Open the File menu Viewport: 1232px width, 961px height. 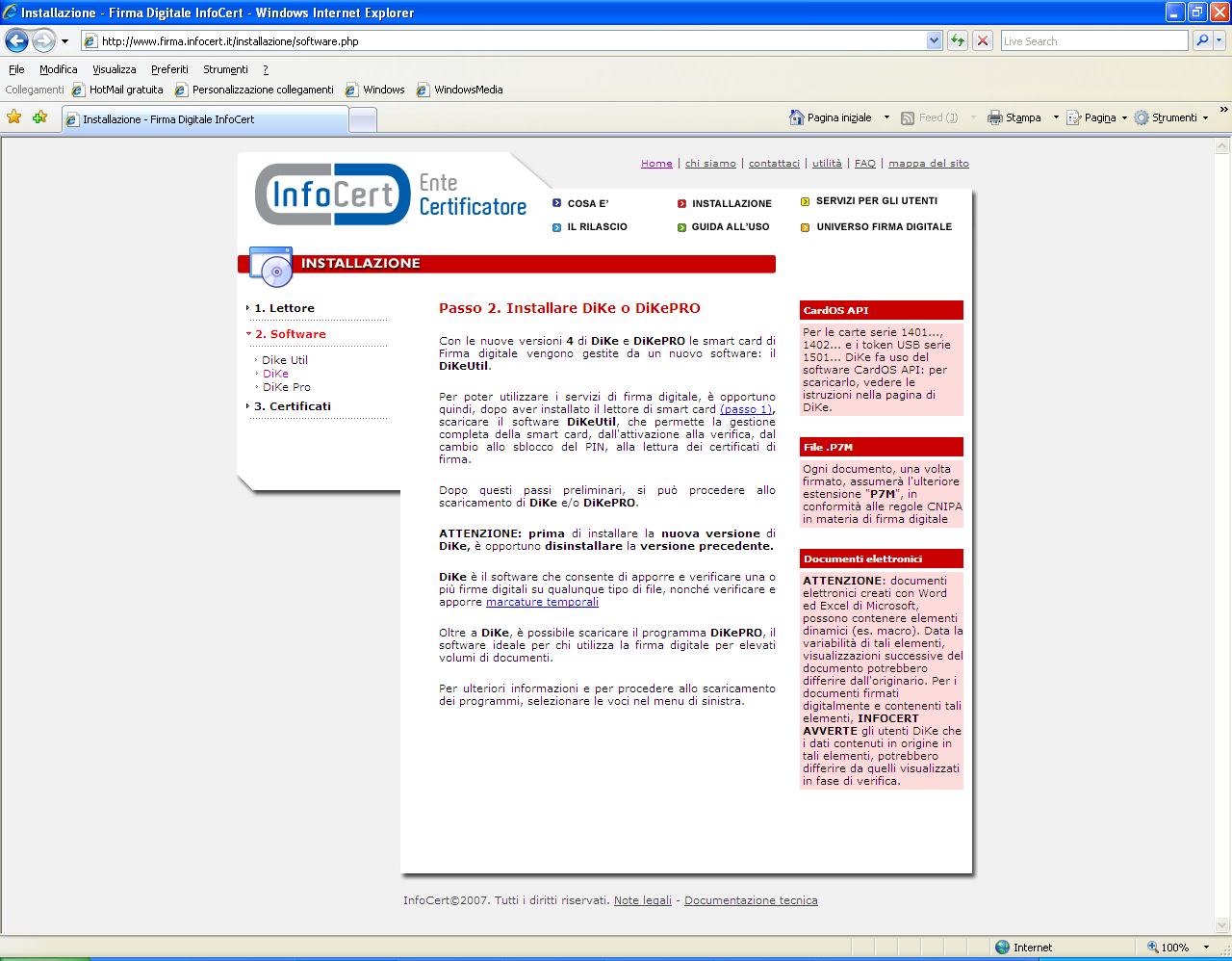click(16, 69)
